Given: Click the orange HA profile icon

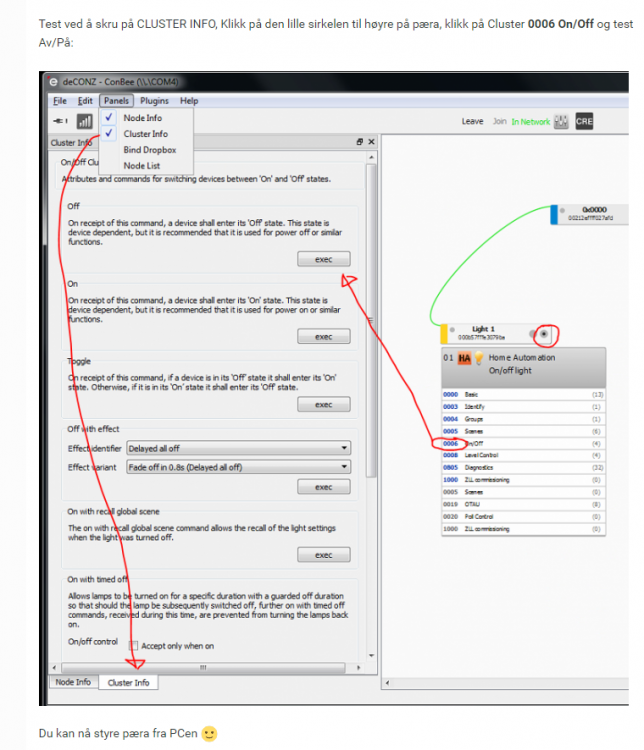Looking at the screenshot, I should click(464, 359).
